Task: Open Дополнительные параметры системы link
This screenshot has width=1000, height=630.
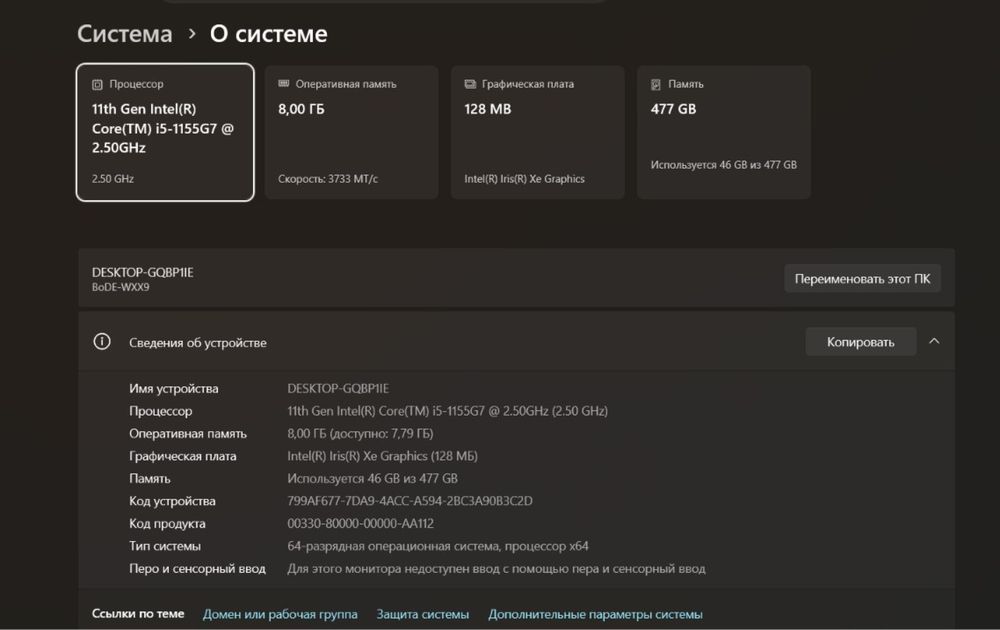Action: point(595,614)
